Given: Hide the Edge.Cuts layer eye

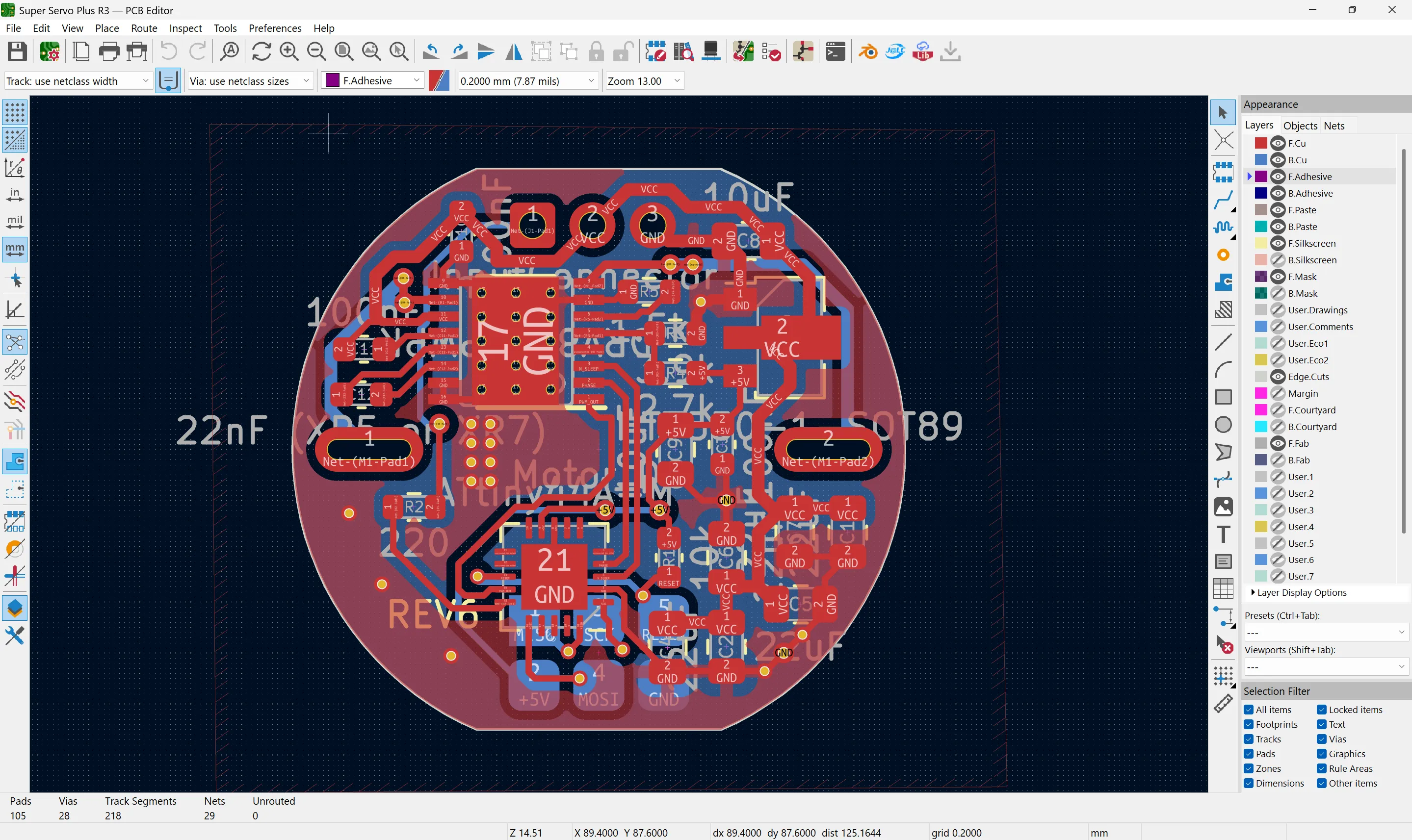Looking at the screenshot, I should click(1278, 377).
